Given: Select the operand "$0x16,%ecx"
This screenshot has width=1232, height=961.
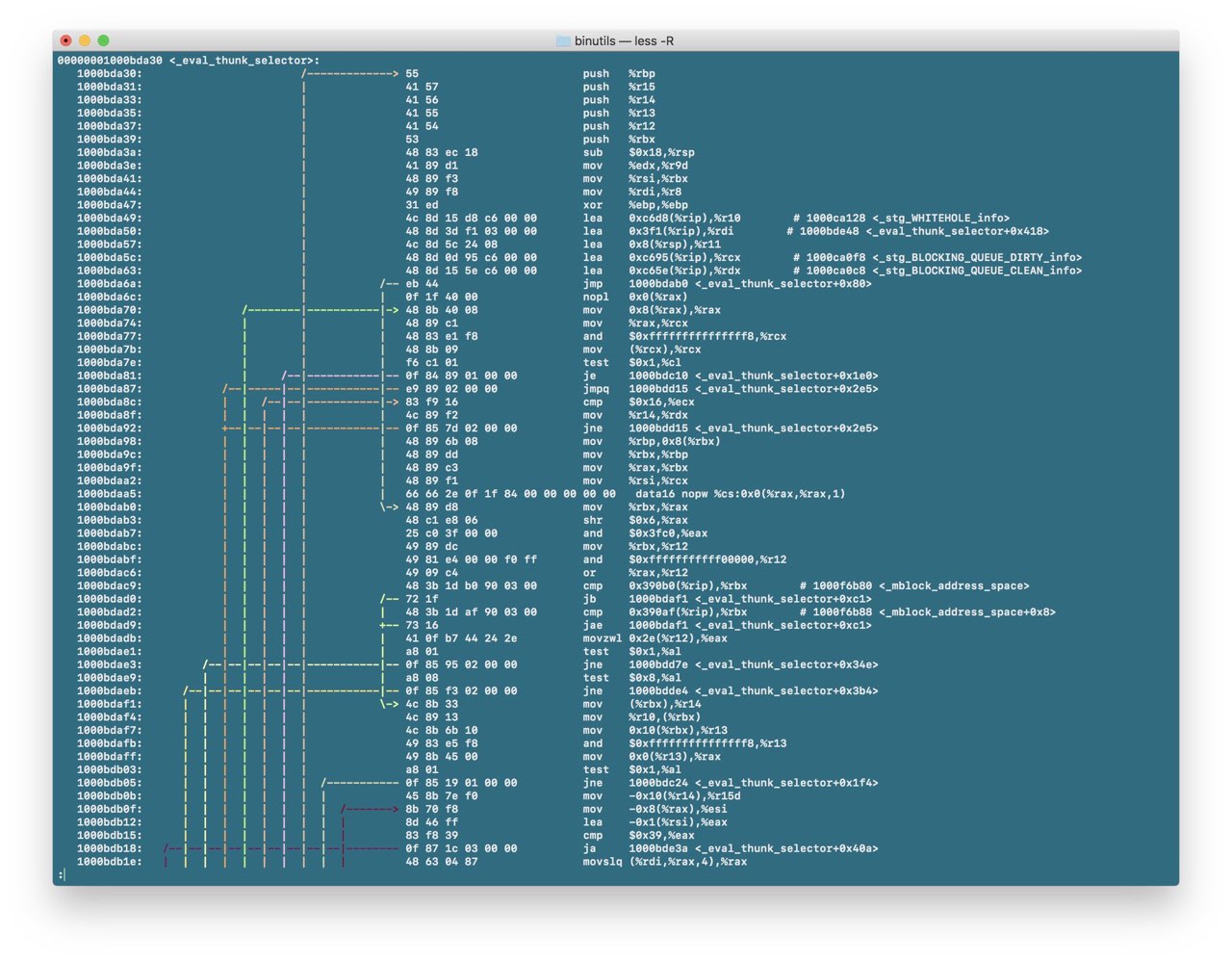Looking at the screenshot, I should 662,403.
